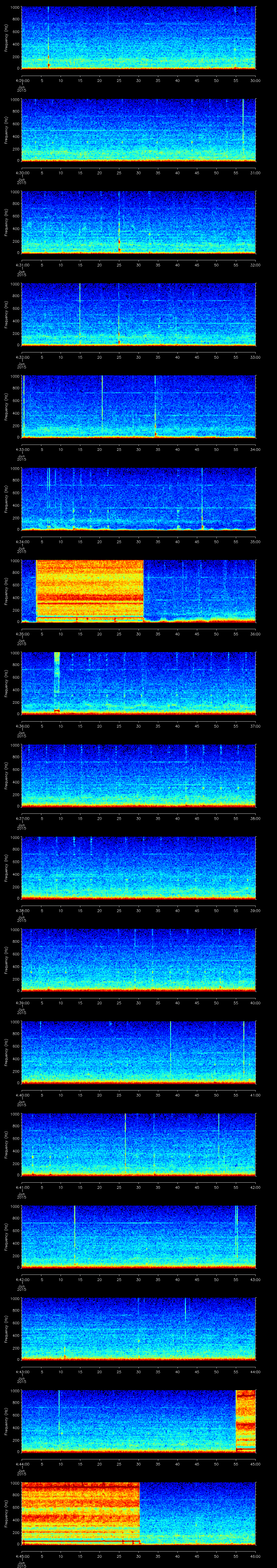Click the 42:00 end-of-axis label
The width and height of the screenshot is (277, 1568).
coord(255,1187)
